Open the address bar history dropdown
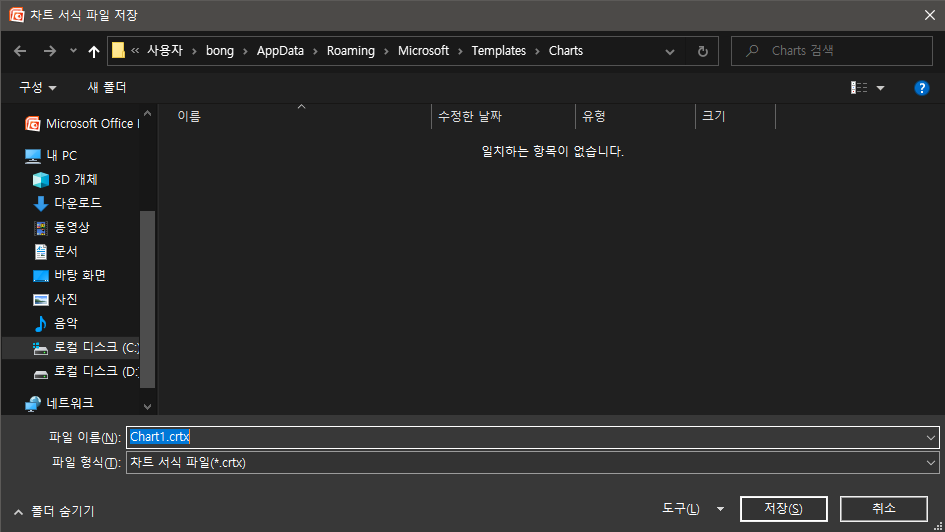This screenshot has height=532, width=945. pyautogui.click(x=670, y=52)
